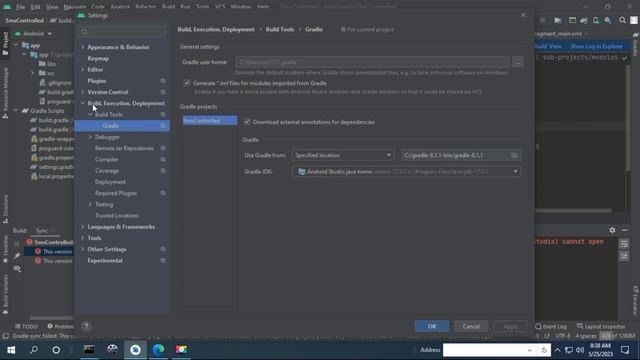Click the help question mark button in Settings
640x360 pixels.
click(86, 326)
